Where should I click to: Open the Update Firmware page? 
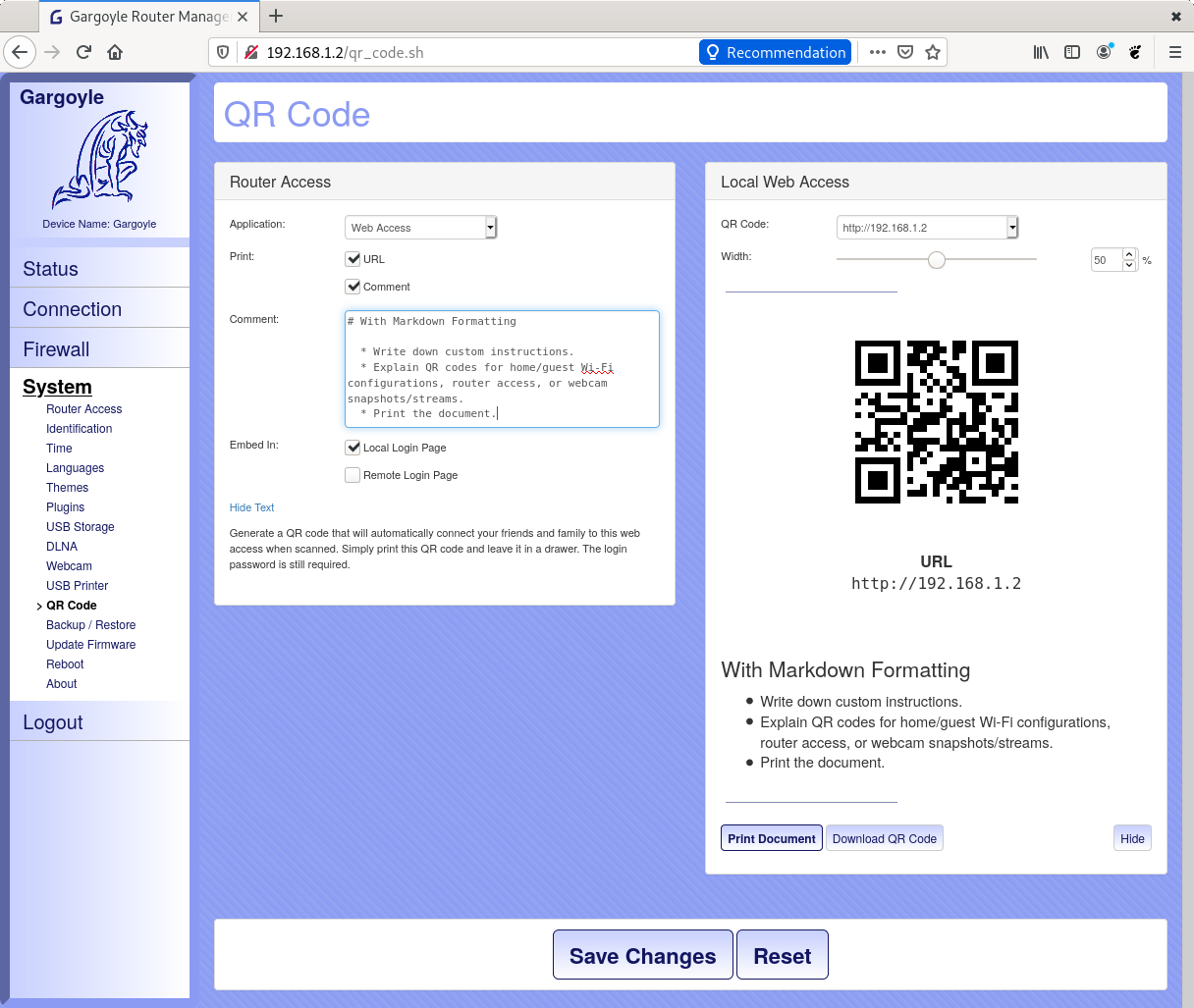click(x=91, y=645)
